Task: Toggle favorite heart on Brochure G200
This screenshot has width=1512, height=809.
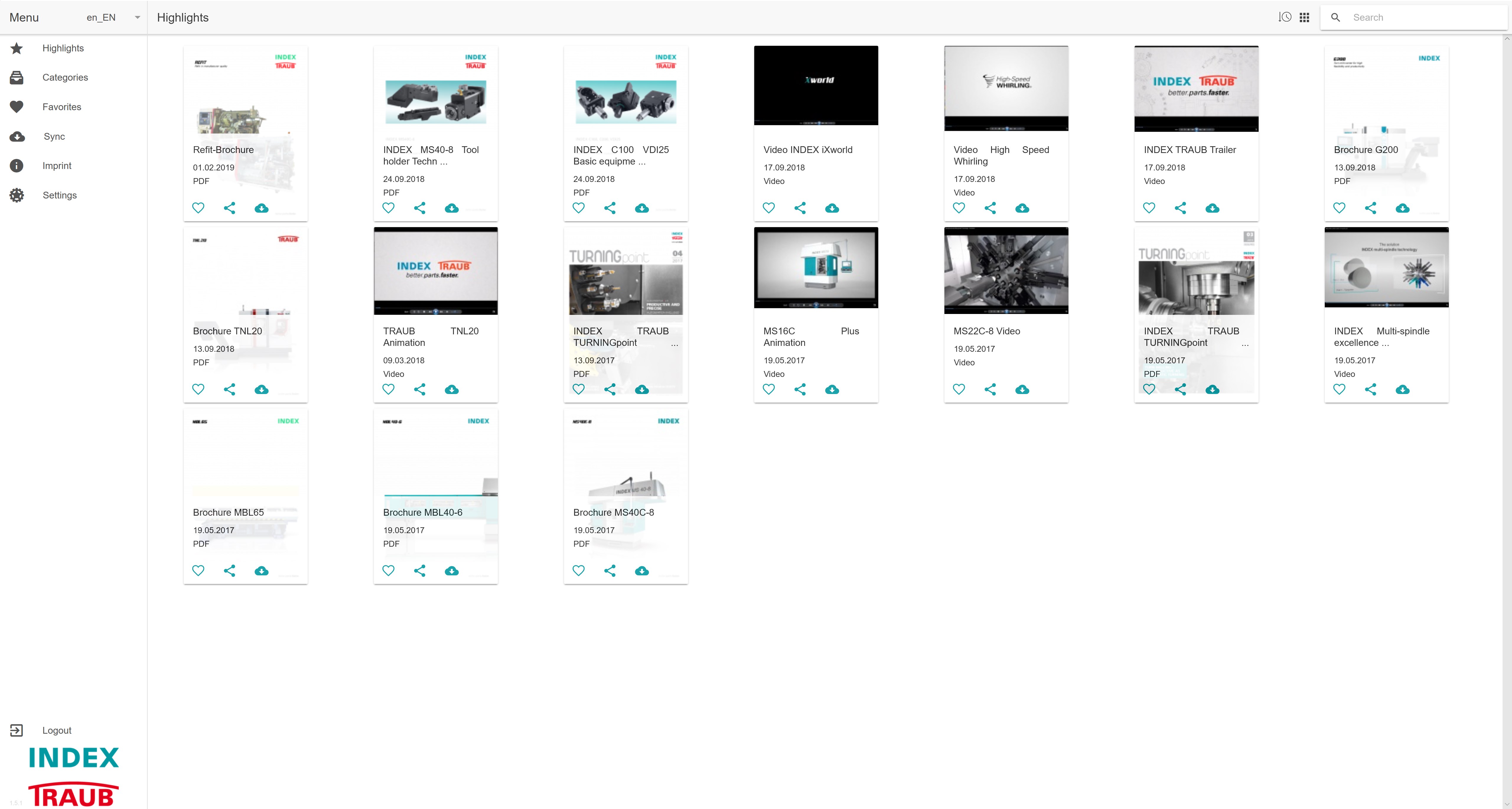Action: (1340, 208)
